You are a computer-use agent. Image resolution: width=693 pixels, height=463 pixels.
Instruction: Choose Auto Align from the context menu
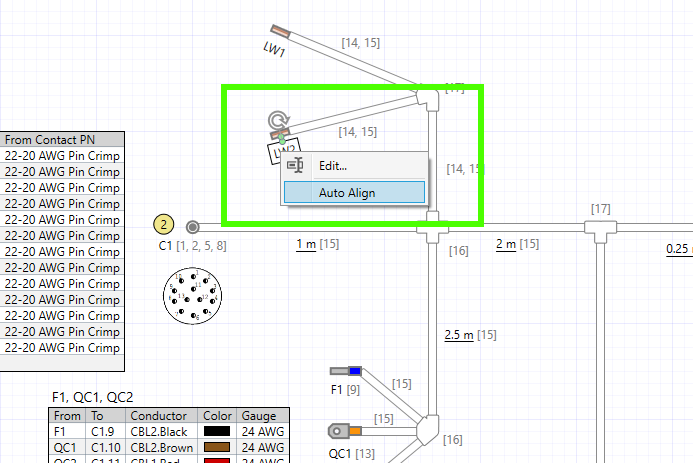click(x=354, y=193)
